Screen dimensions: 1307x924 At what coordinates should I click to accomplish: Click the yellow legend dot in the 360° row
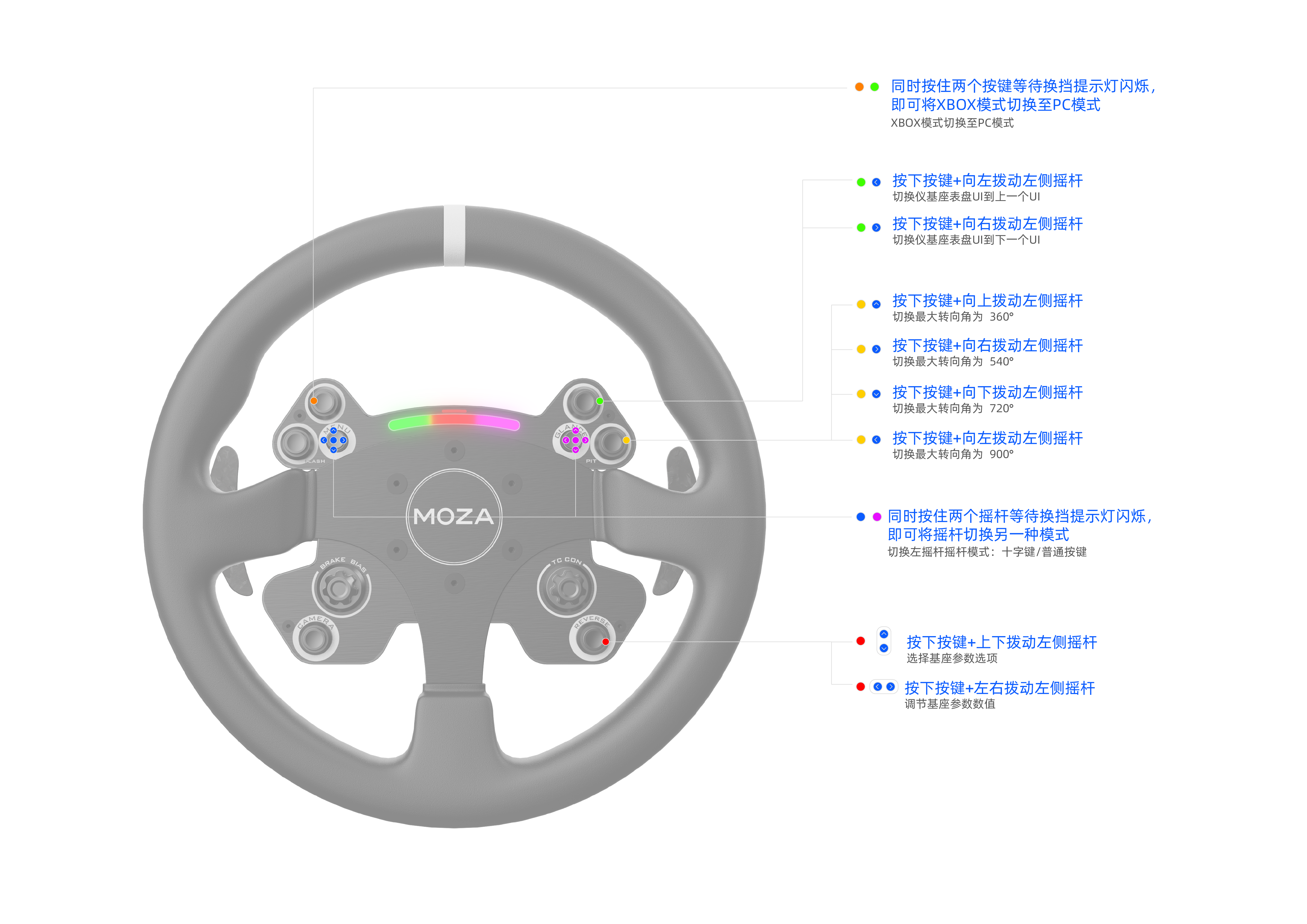[x=861, y=304]
